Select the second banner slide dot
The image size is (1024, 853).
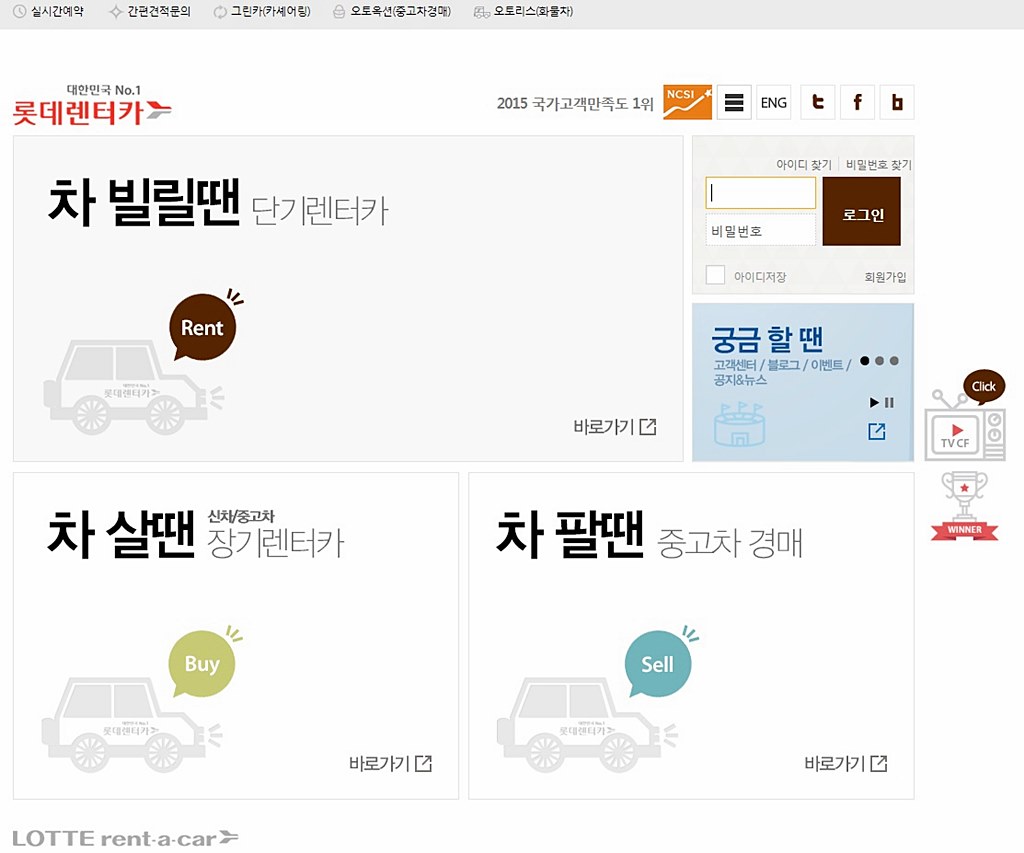pos(880,361)
